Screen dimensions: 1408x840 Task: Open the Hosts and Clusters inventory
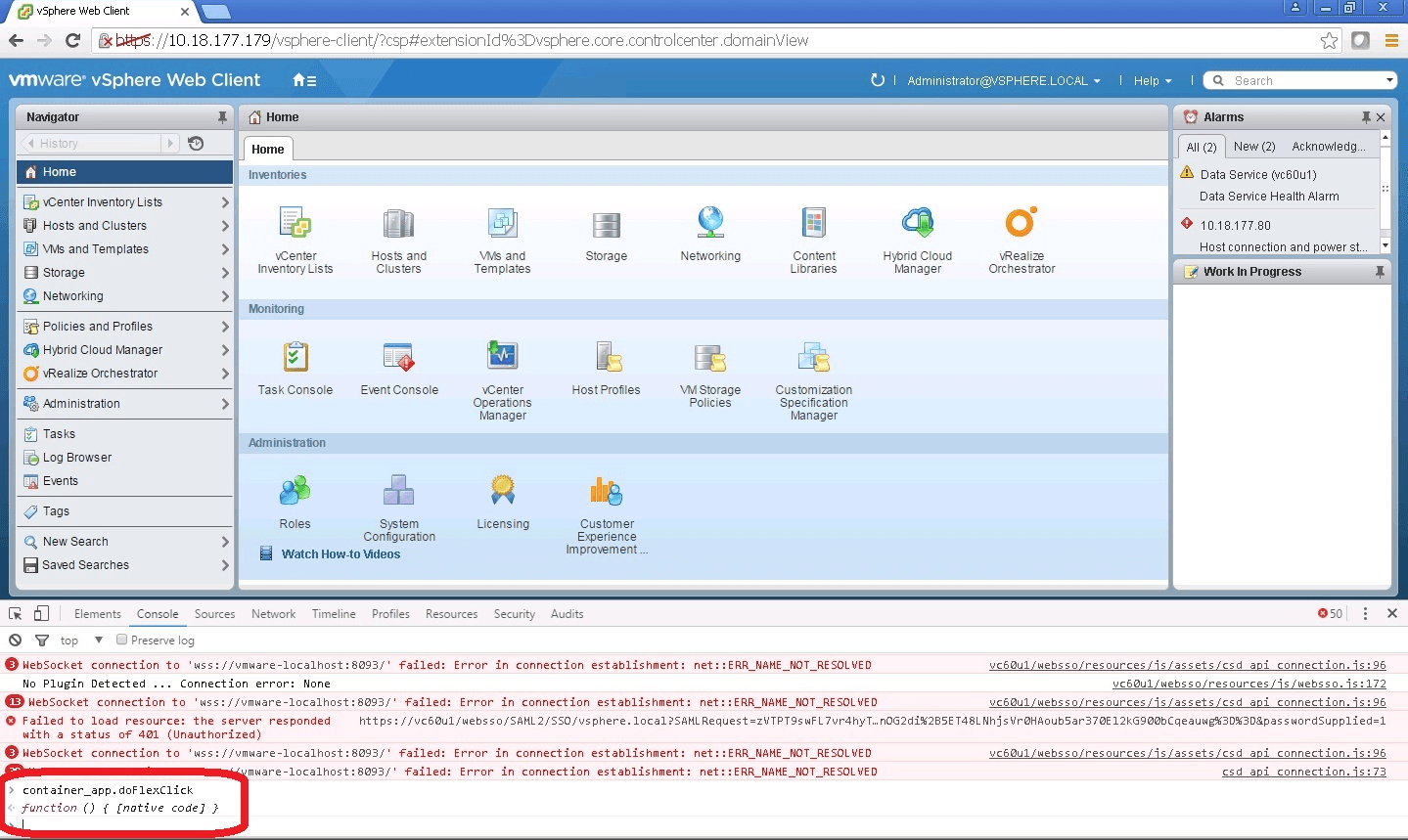pos(397,235)
